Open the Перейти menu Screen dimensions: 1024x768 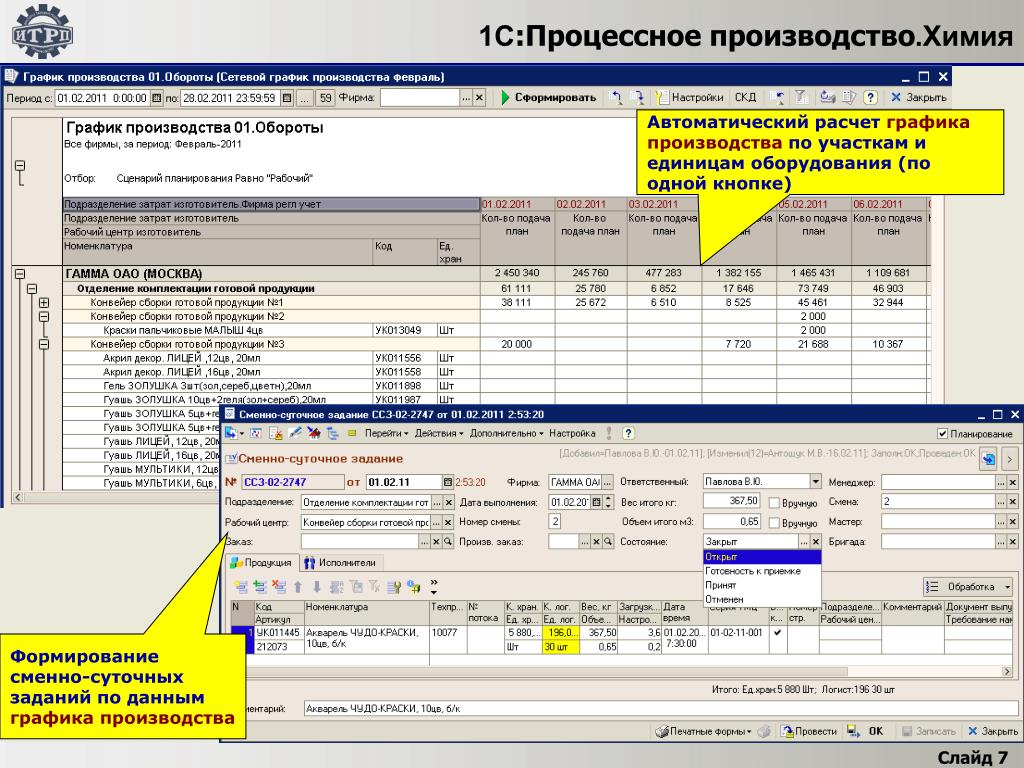[386, 433]
